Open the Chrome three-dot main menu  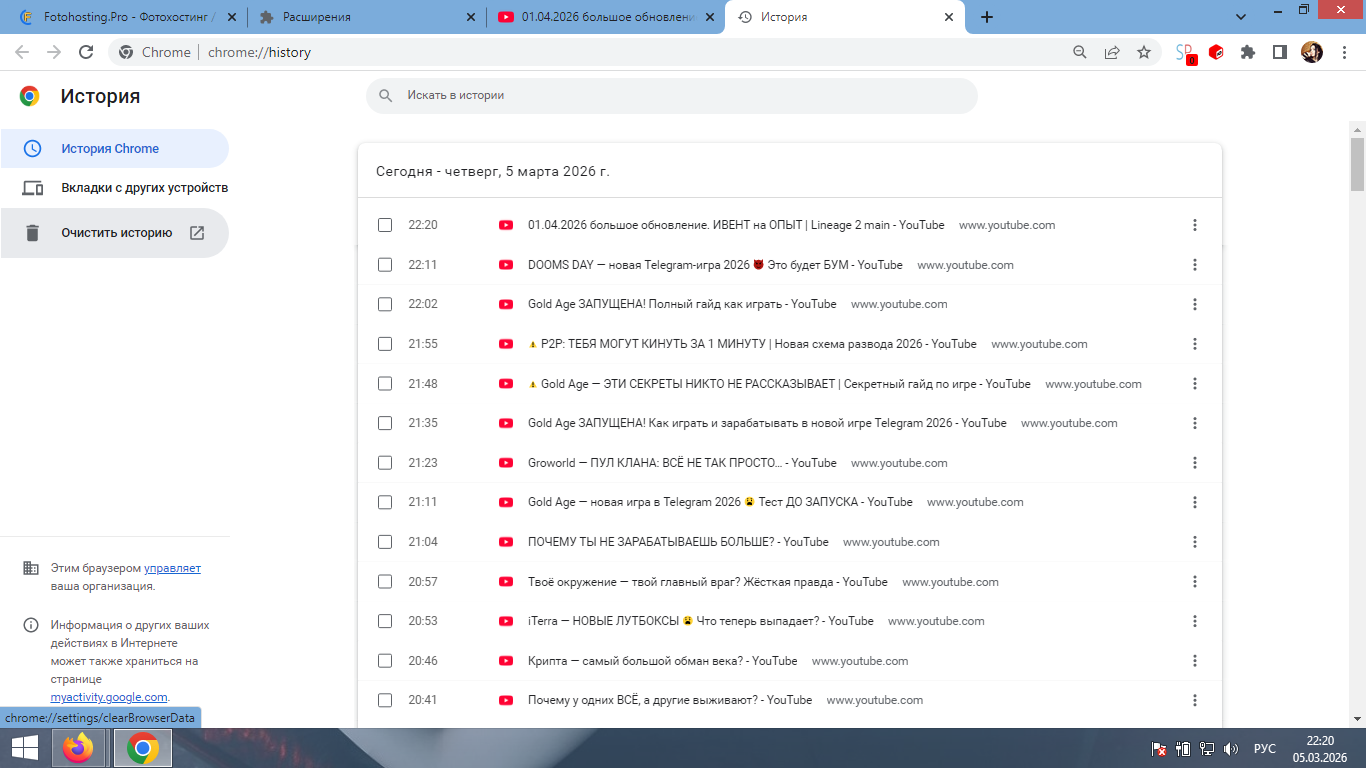(1343, 52)
